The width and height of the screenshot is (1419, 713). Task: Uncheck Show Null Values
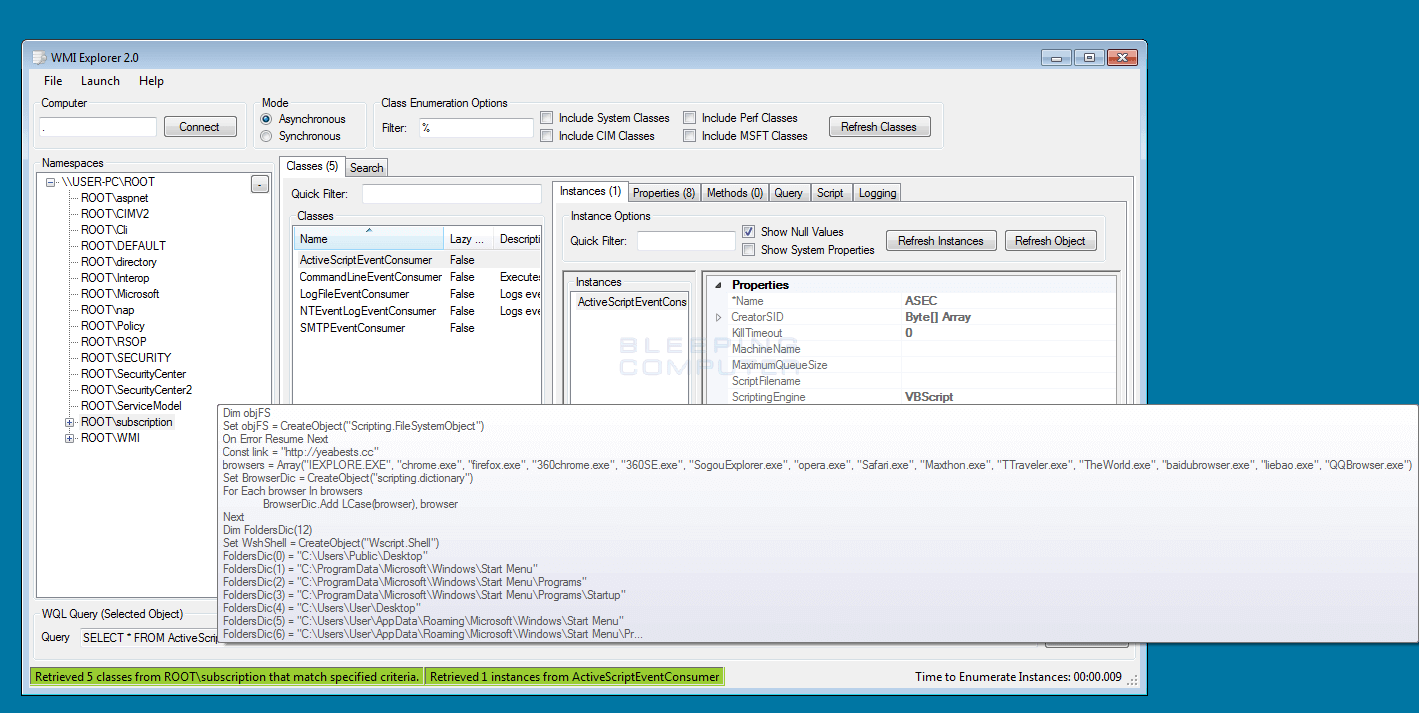(x=748, y=232)
